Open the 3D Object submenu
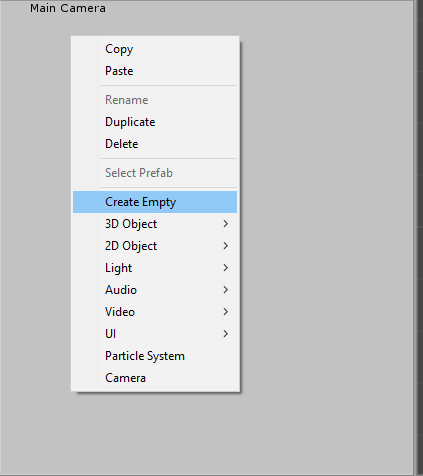423x476 pixels. 155,224
